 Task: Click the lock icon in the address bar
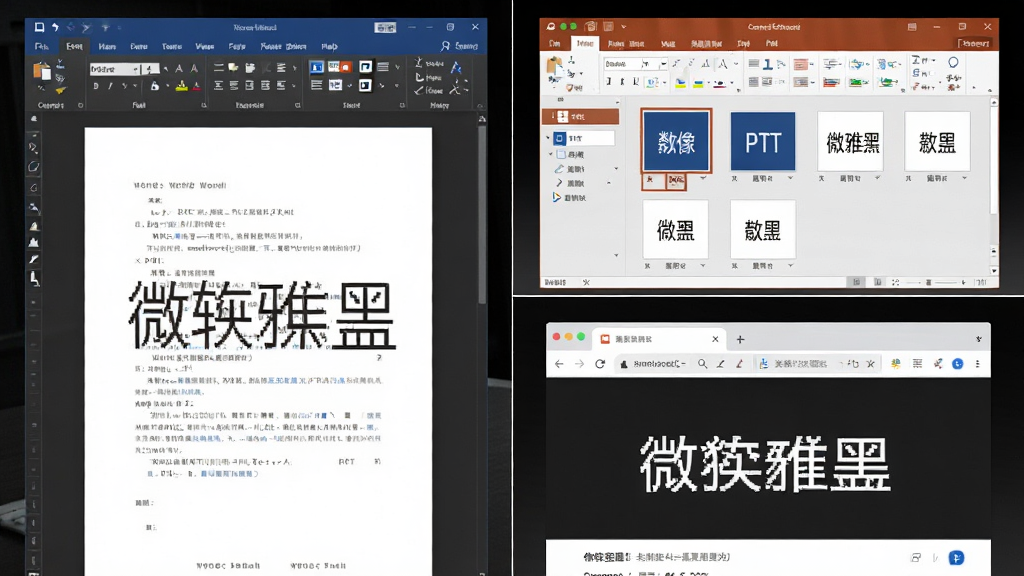[624, 364]
